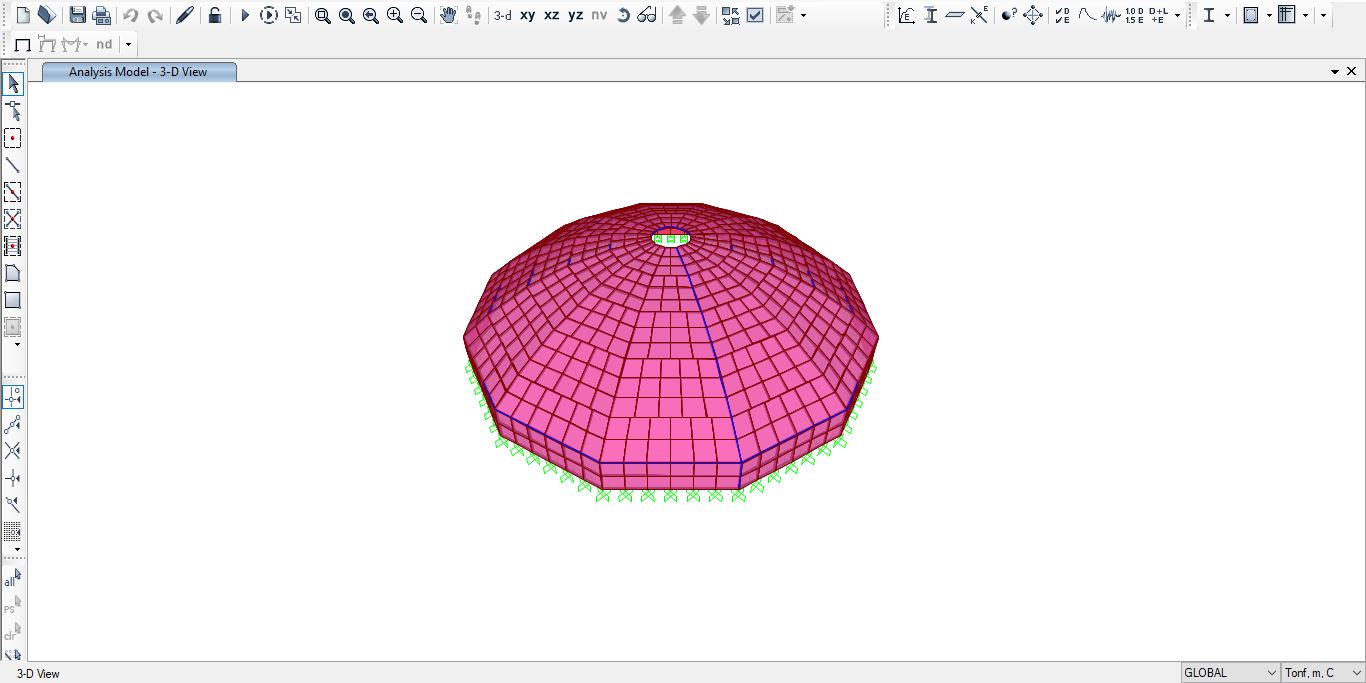Redo the last undone action

click(x=155, y=15)
